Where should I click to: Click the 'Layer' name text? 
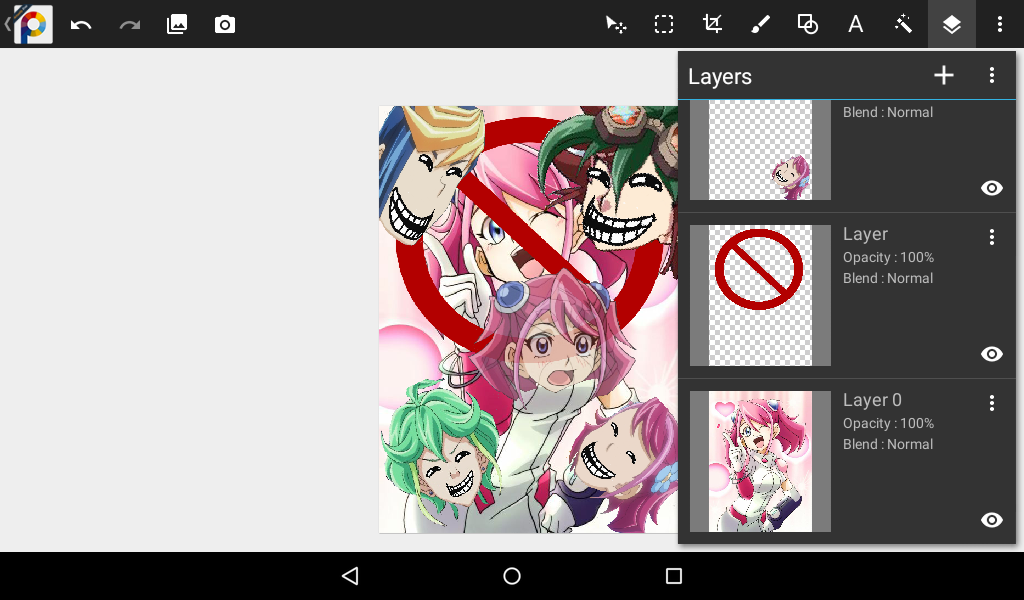865,234
